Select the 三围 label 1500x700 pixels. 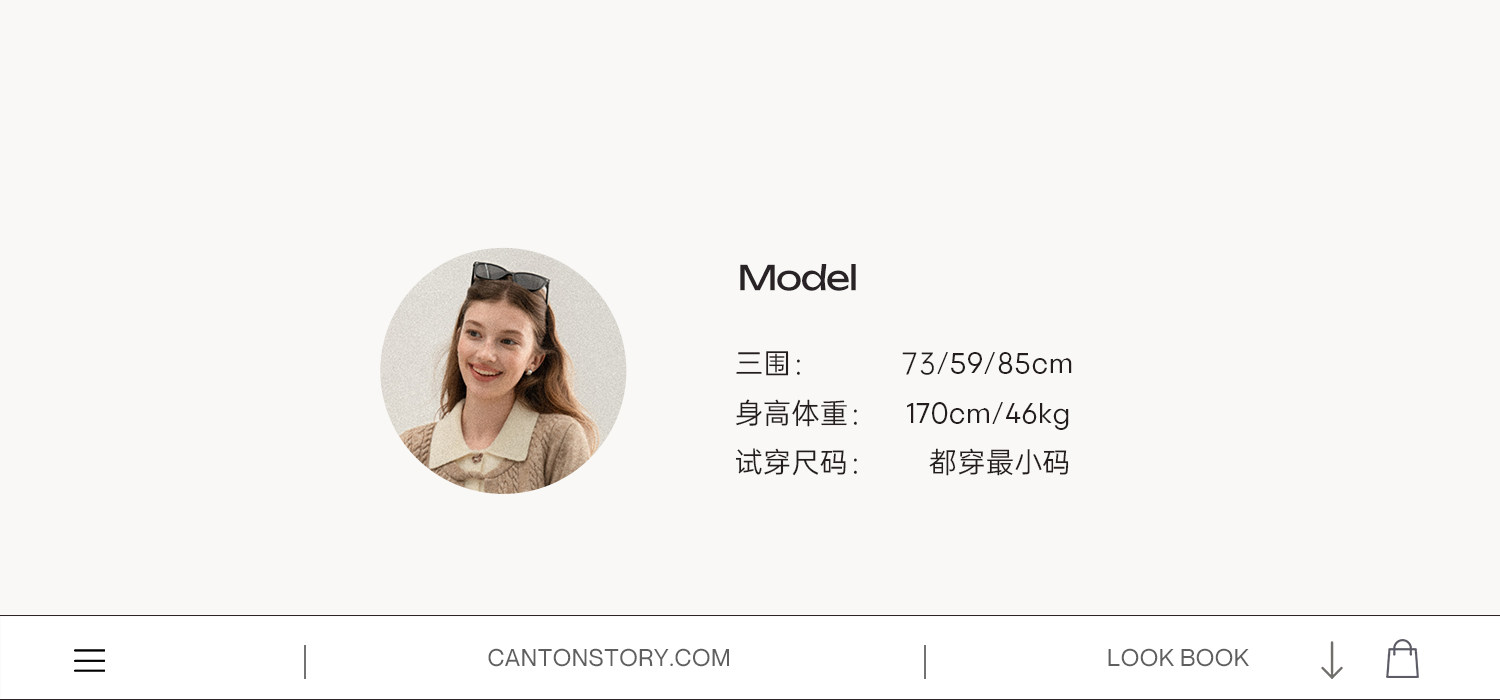click(x=768, y=364)
